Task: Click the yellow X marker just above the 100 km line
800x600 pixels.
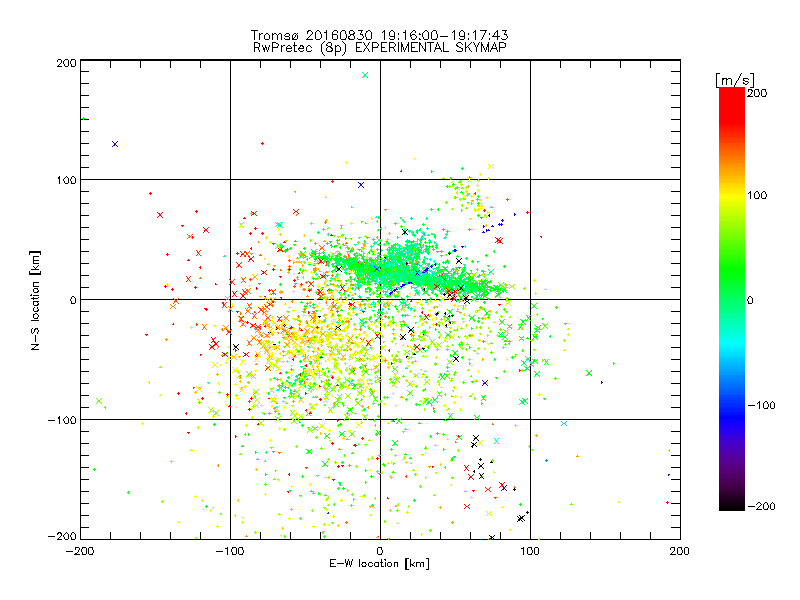Action: (491, 167)
